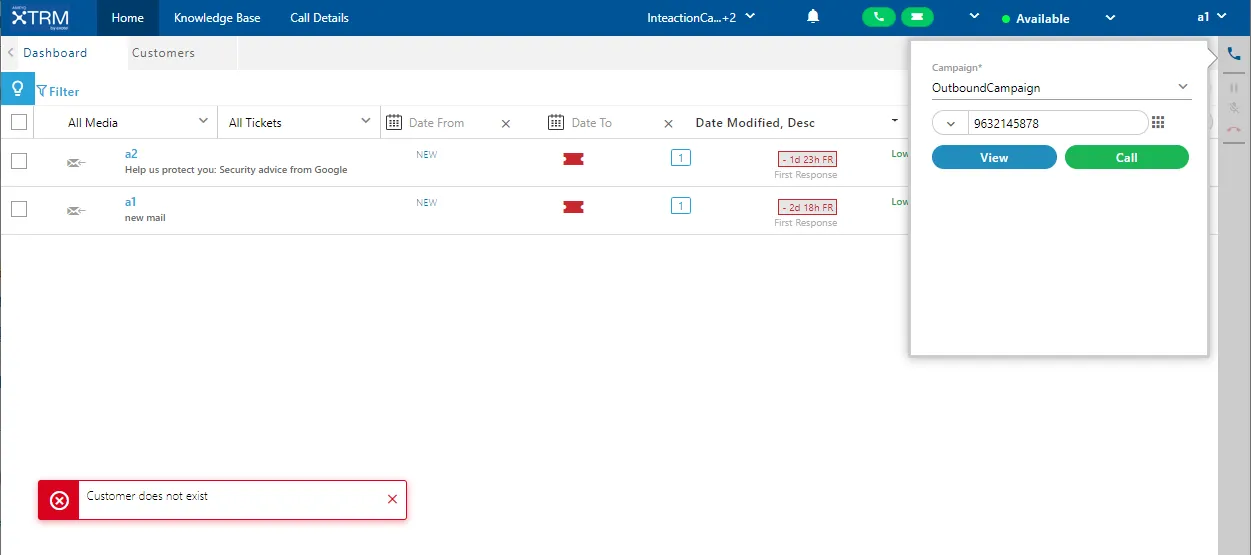Open the Date From calendar icon
1251x555 pixels.
(394, 122)
